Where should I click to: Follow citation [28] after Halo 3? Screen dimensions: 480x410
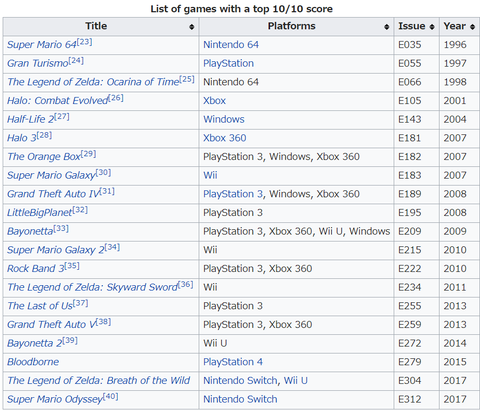[44, 135]
